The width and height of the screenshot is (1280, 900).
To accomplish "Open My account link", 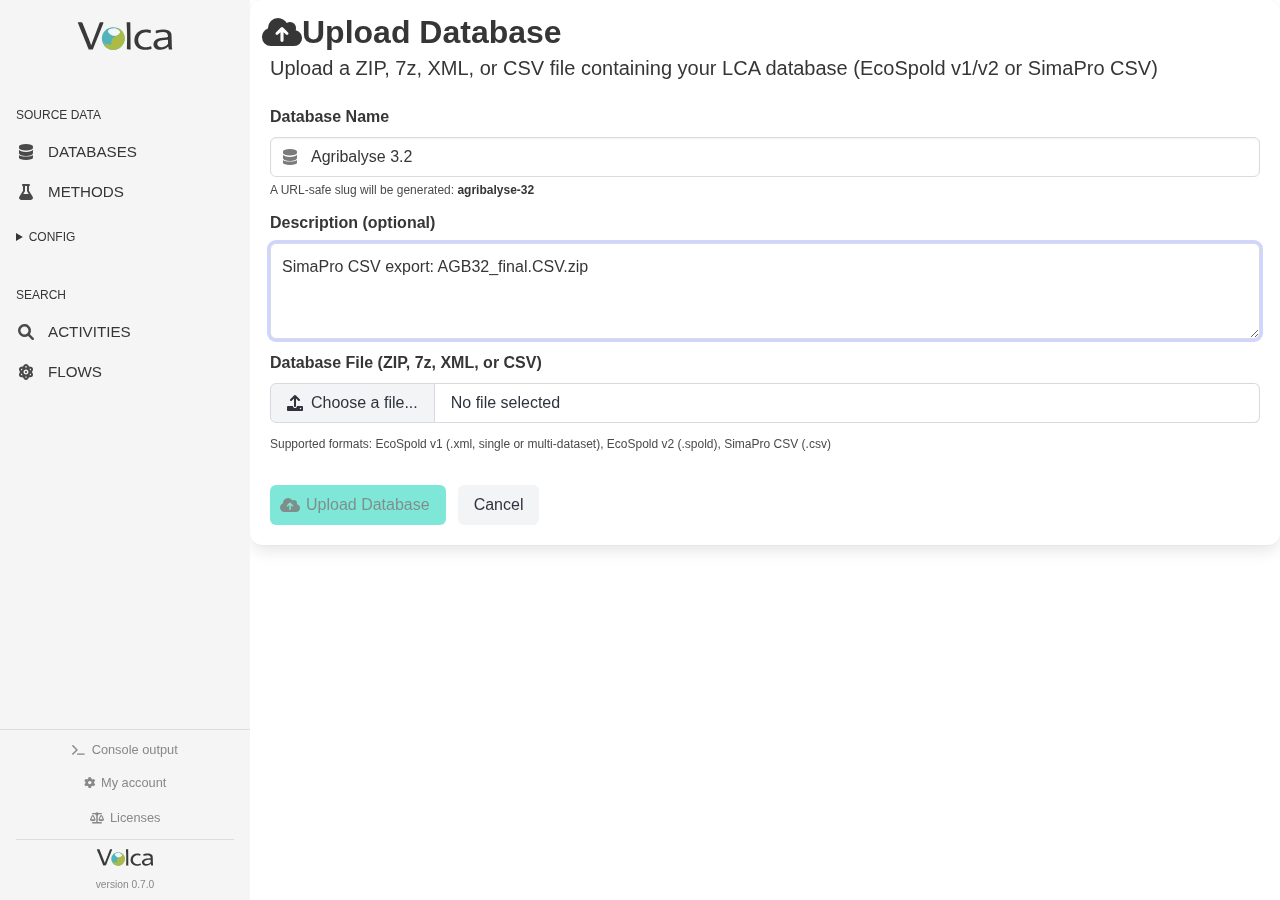I will coord(125,783).
